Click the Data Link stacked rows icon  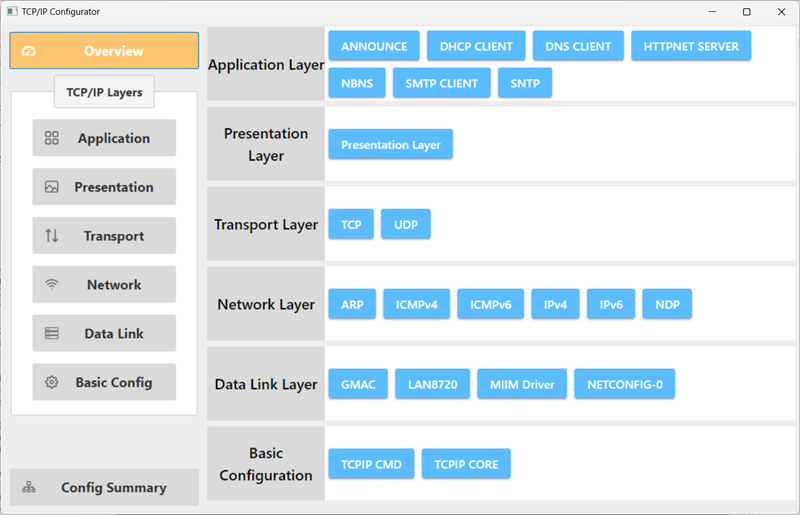[52, 333]
